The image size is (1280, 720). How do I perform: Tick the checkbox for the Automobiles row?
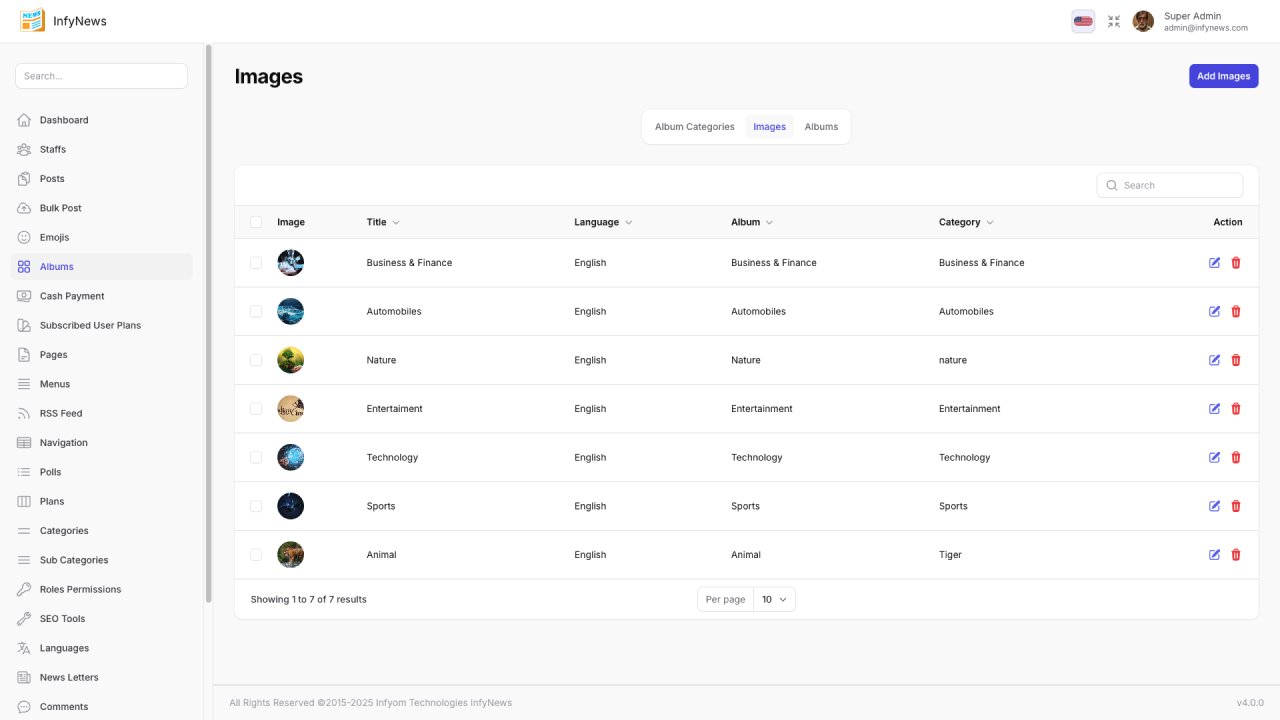pyautogui.click(x=256, y=312)
